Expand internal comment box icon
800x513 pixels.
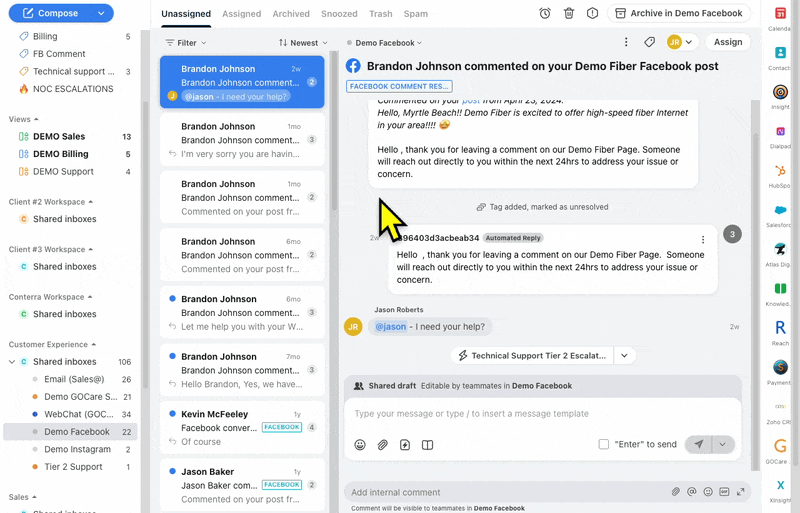pyautogui.click(x=740, y=492)
